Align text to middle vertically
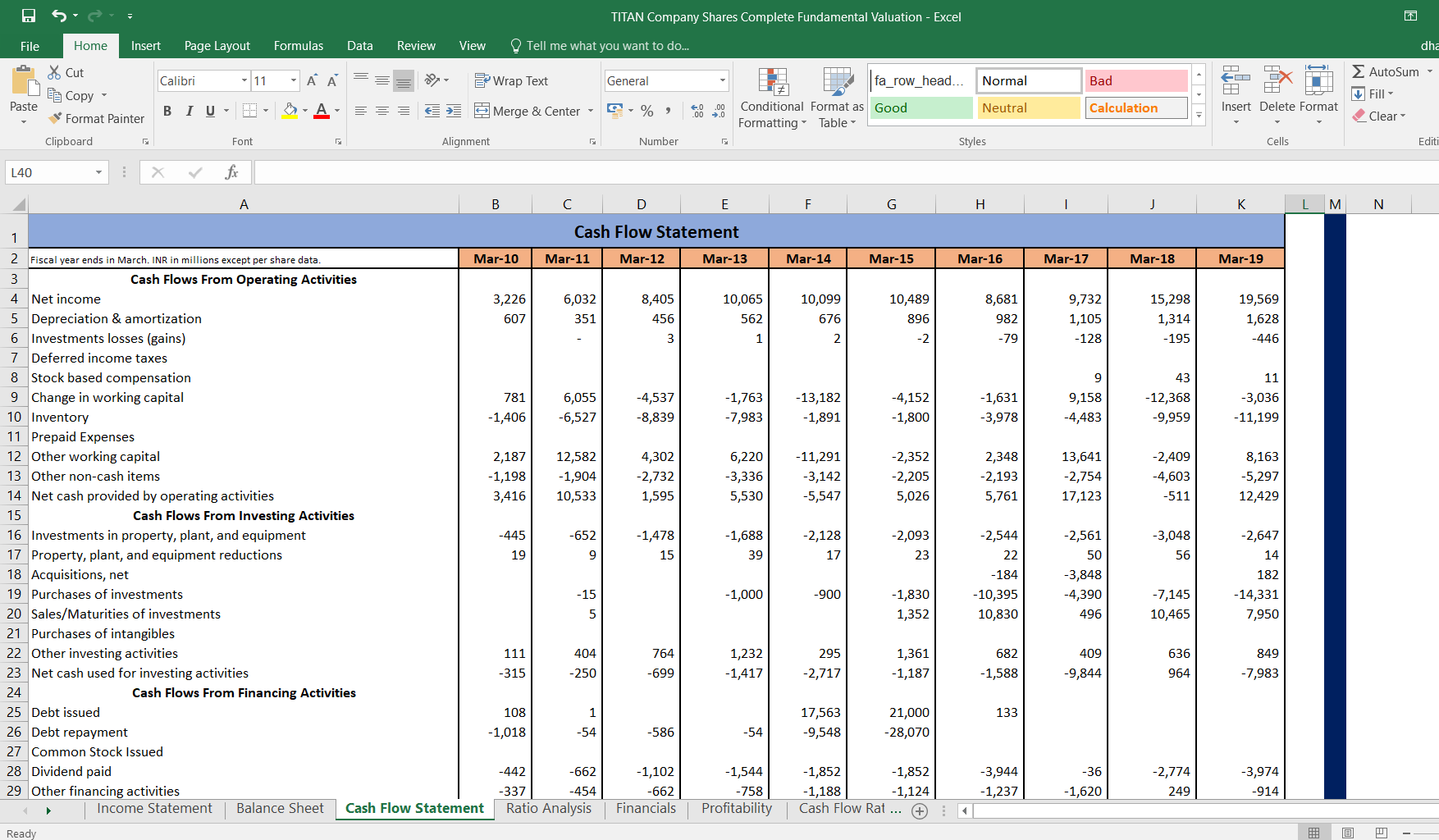 (382, 80)
